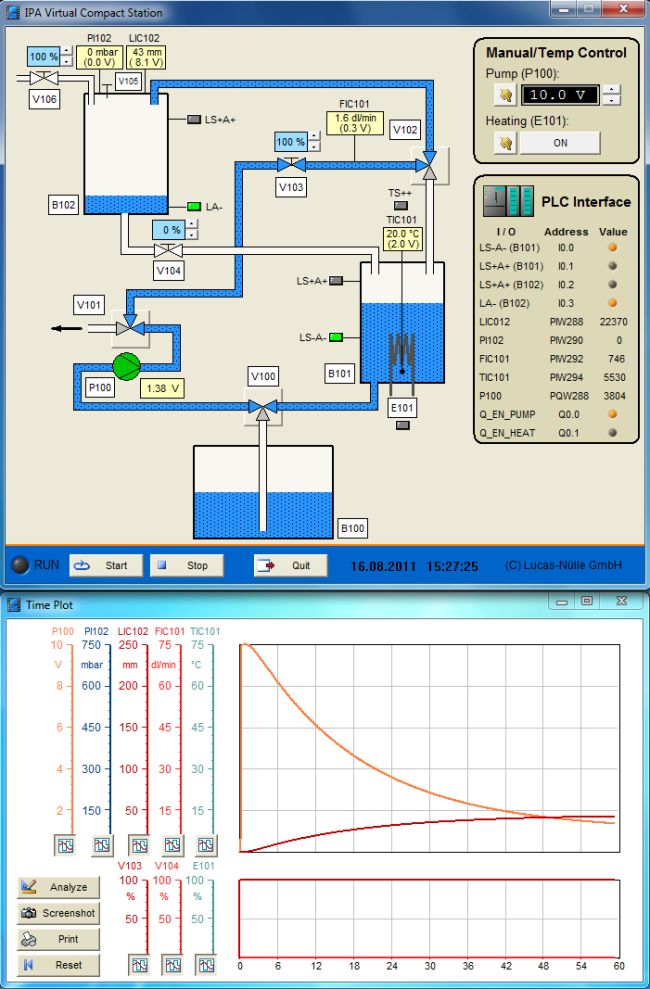Click the Time Plot window title icon
The height and width of the screenshot is (989, 650).
tap(13, 605)
